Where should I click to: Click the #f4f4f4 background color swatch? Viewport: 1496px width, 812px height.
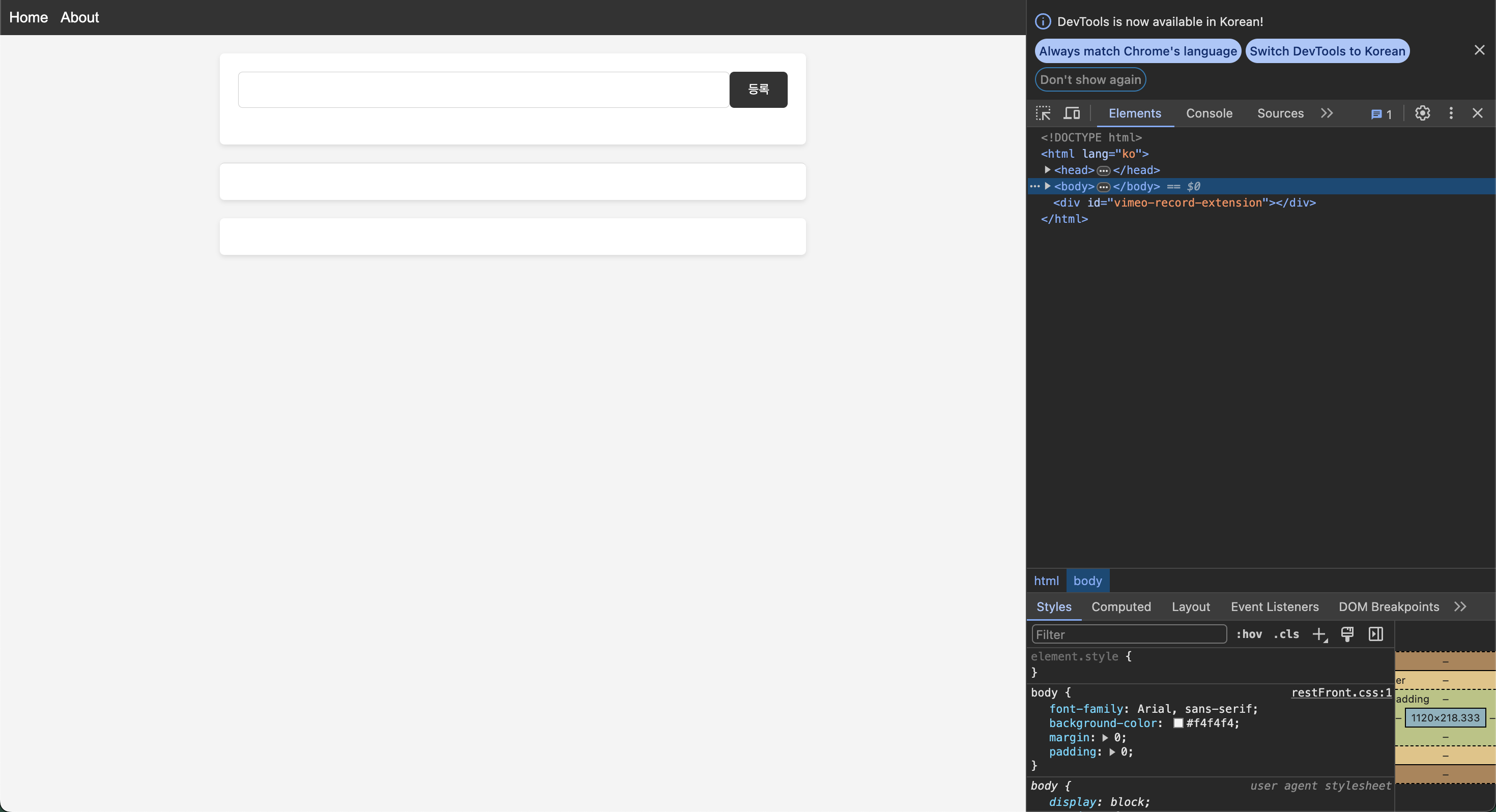[1178, 723]
